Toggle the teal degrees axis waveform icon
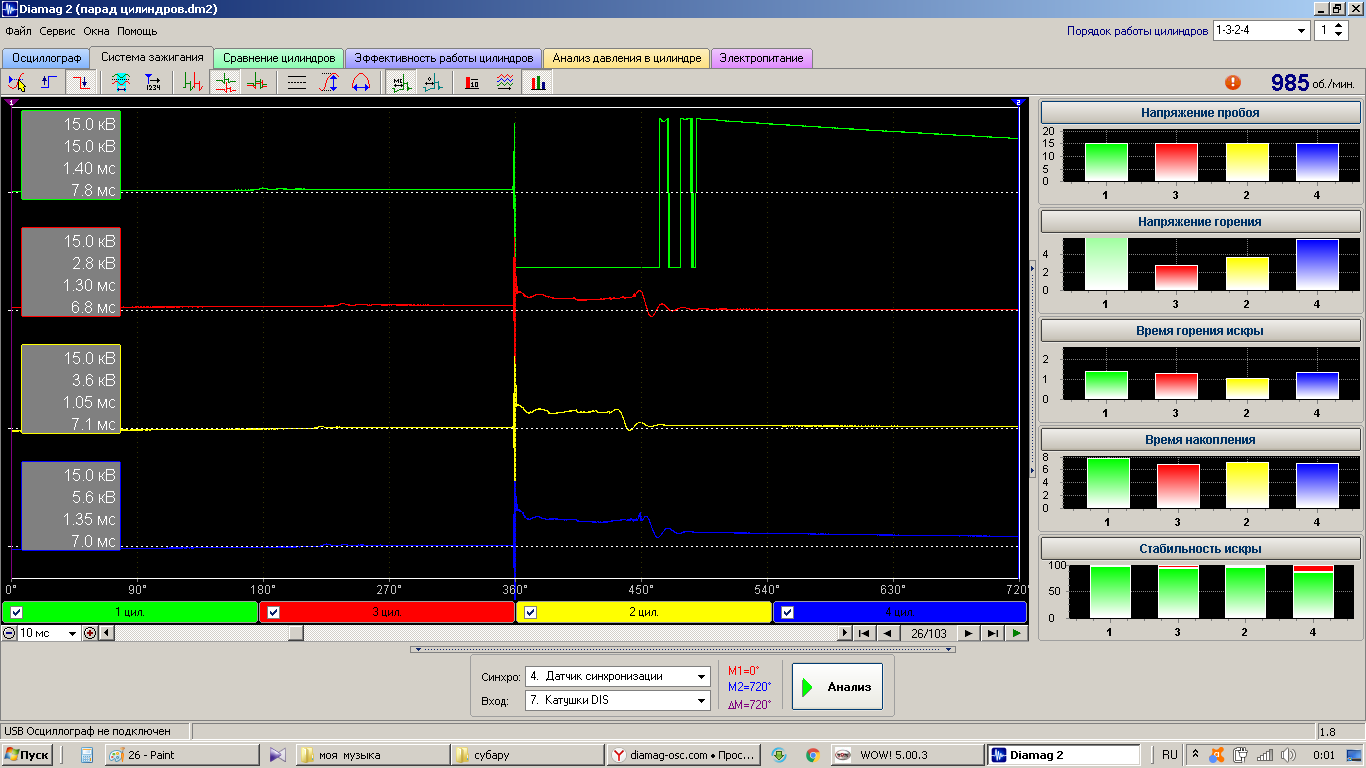 (433, 82)
